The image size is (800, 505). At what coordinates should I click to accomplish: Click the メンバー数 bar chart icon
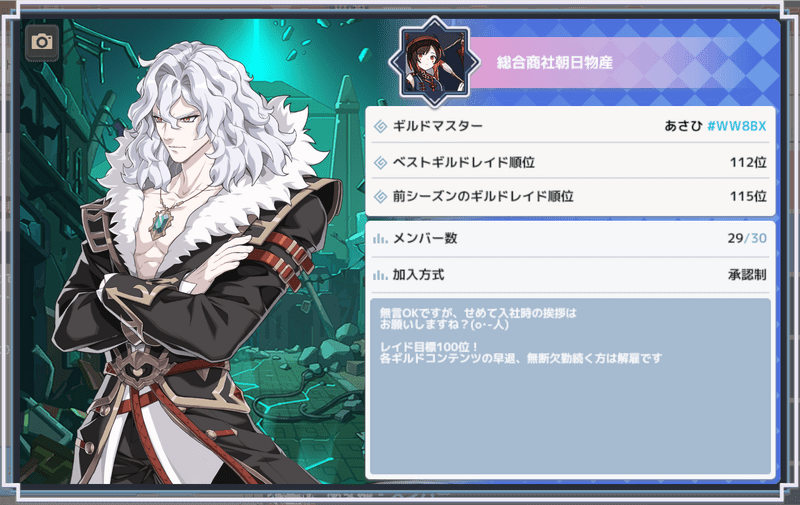click(x=380, y=238)
